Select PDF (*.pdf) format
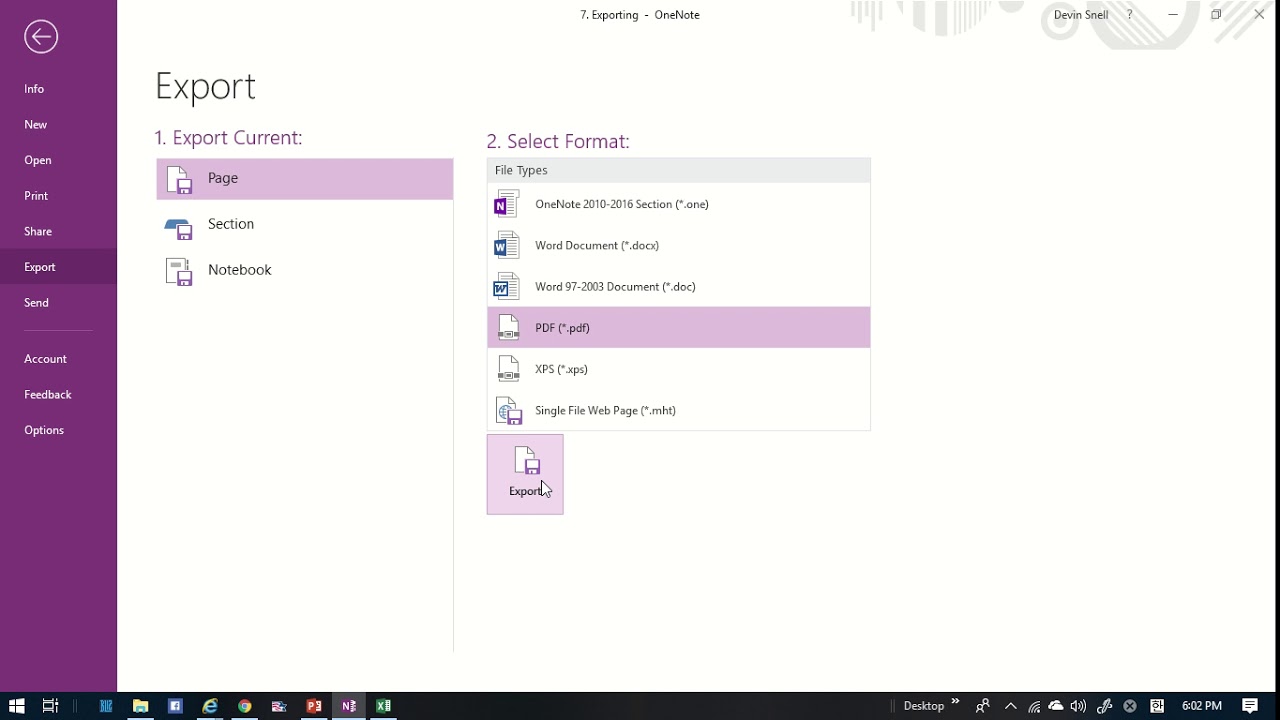1280x720 pixels. tap(679, 328)
